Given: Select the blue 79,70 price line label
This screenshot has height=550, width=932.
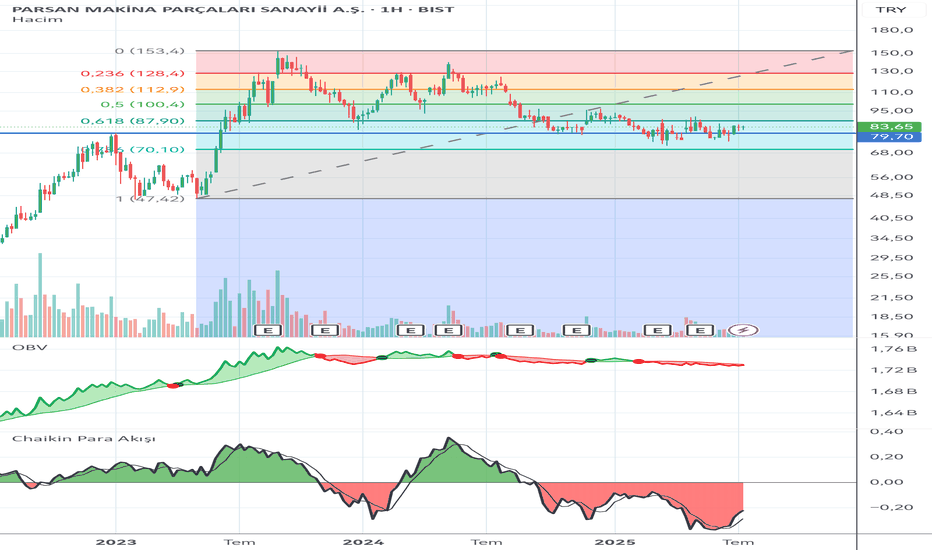Looking at the screenshot, I should [892, 137].
